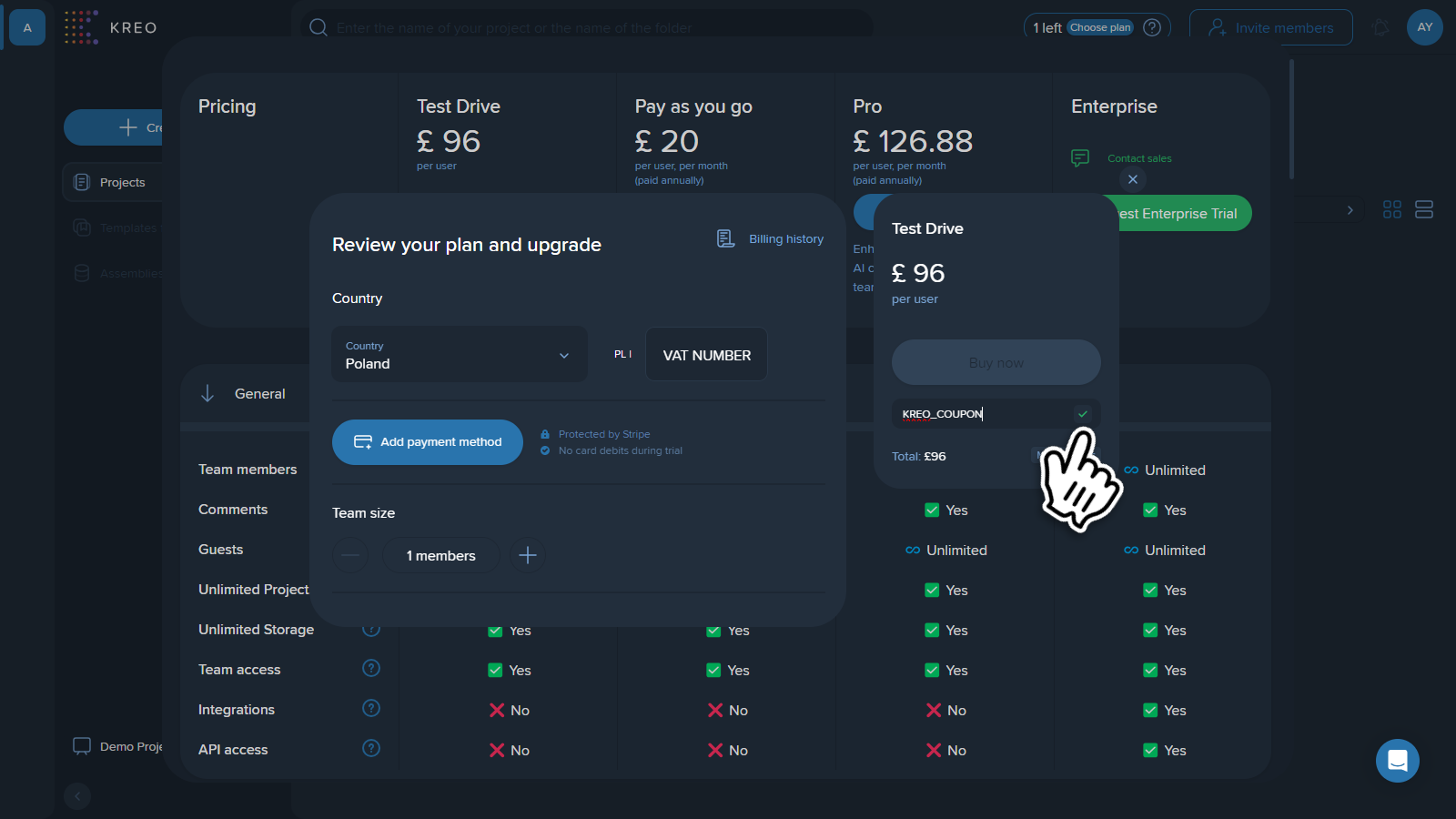Click the Contact sales chat icon
The image size is (1456, 819).
[x=1080, y=158]
